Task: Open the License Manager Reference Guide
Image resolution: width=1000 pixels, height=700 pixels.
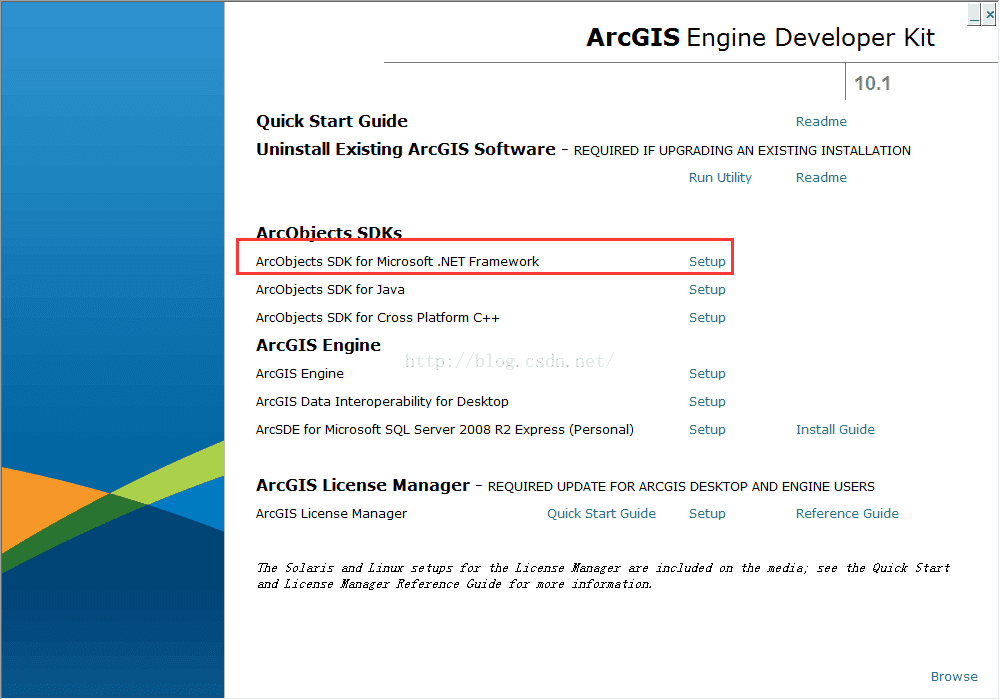Action: (x=847, y=513)
